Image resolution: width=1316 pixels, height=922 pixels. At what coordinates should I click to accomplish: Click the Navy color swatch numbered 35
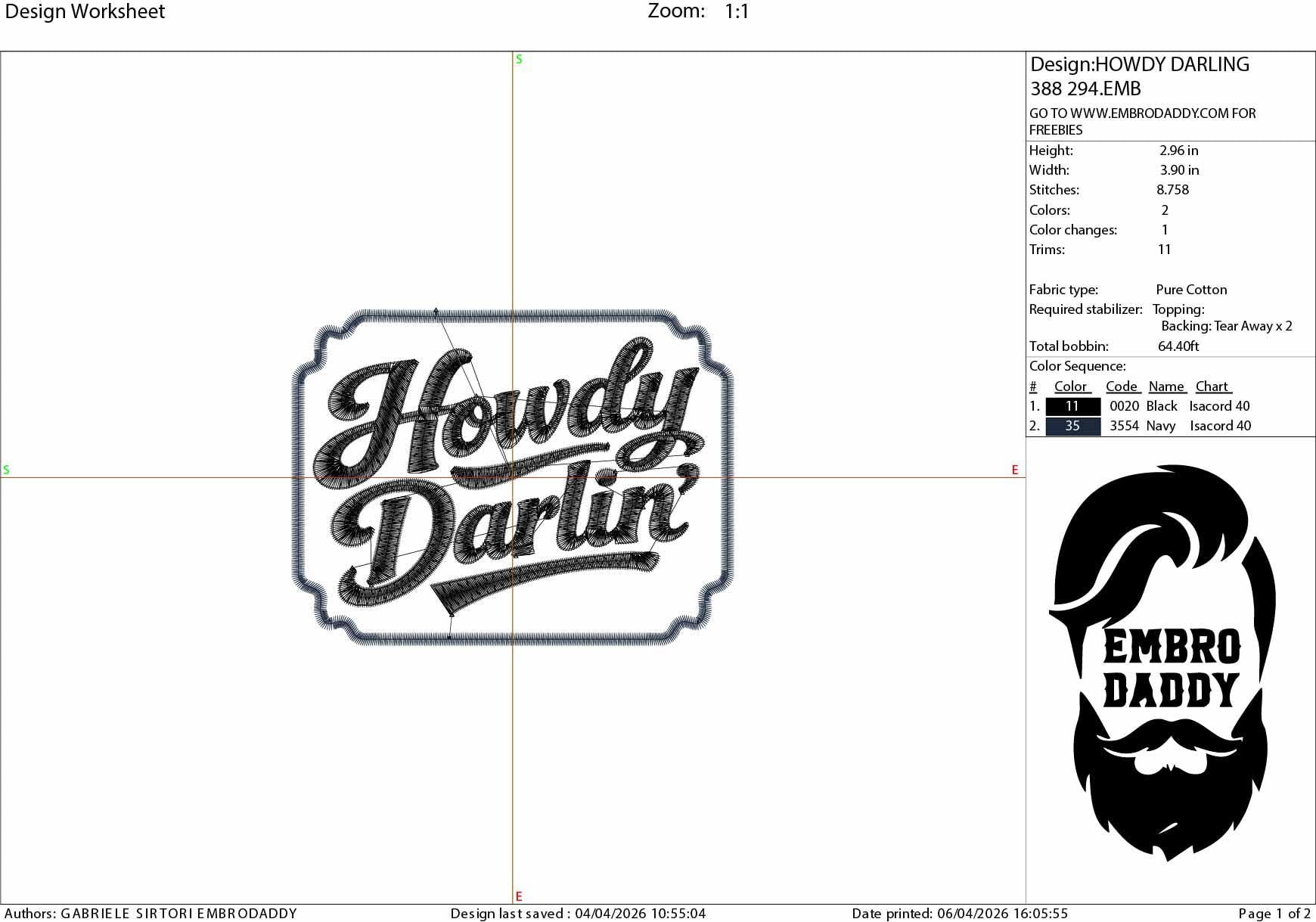point(1072,426)
